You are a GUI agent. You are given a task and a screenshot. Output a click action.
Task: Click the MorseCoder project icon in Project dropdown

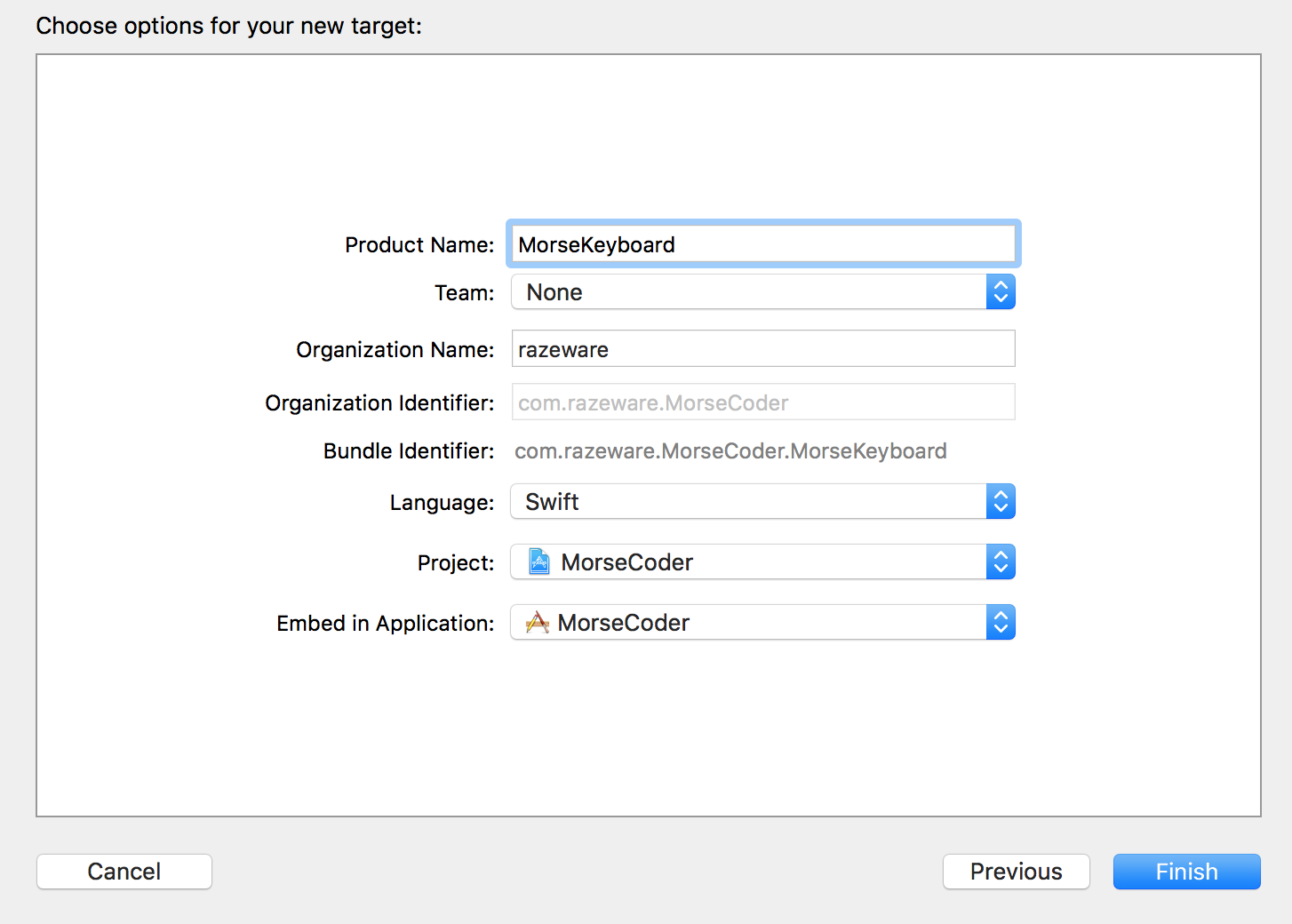pos(538,562)
